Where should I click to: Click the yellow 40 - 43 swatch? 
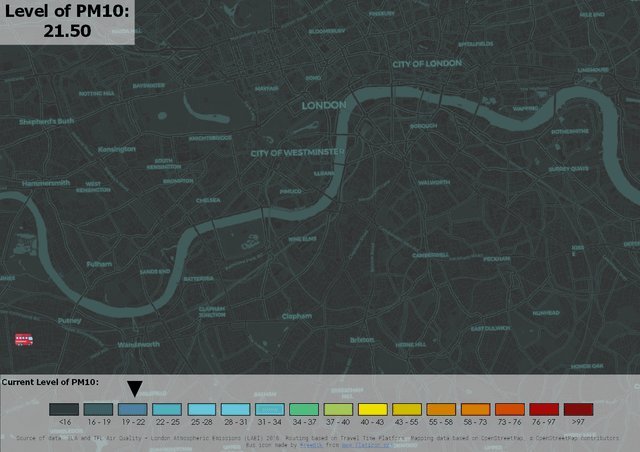[372, 410]
